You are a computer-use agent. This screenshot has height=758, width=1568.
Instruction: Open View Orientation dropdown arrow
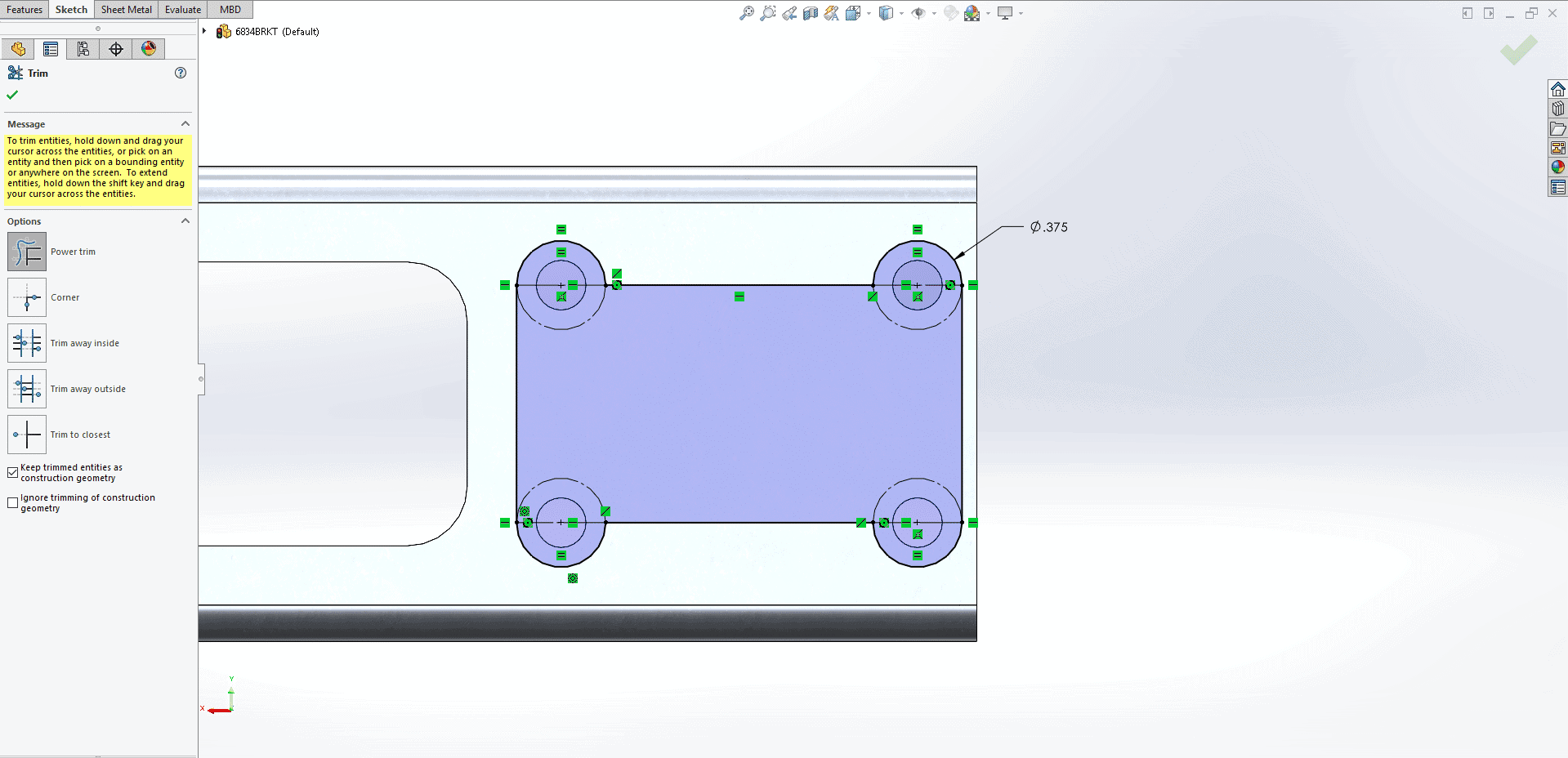[x=869, y=13]
